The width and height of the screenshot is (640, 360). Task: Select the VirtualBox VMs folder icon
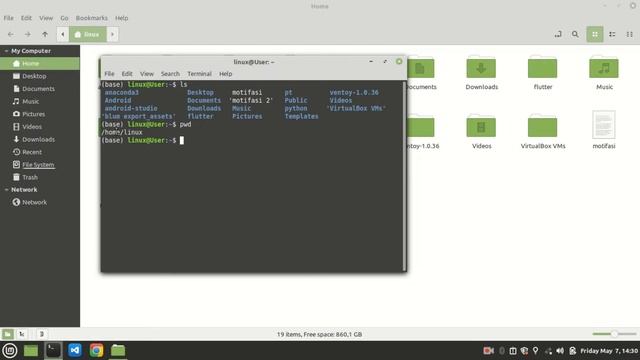(x=542, y=126)
